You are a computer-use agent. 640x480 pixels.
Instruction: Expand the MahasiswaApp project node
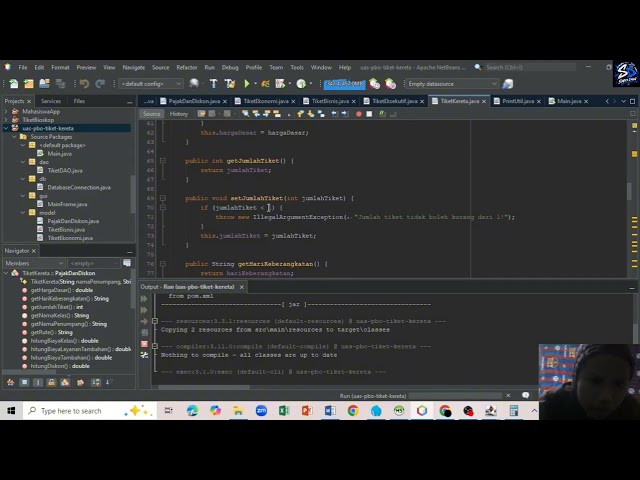(6, 111)
